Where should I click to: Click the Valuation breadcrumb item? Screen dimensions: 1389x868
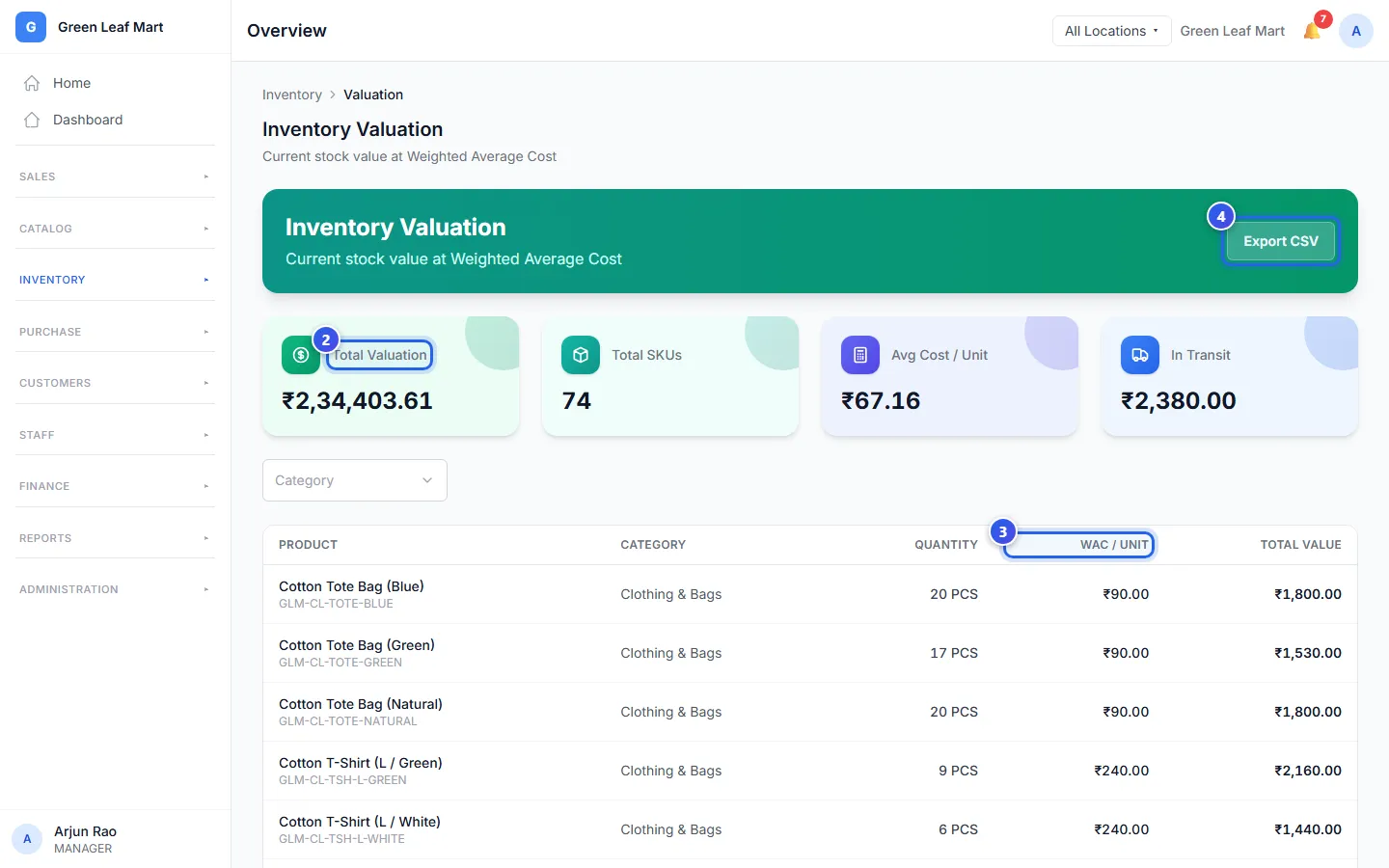[373, 95]
